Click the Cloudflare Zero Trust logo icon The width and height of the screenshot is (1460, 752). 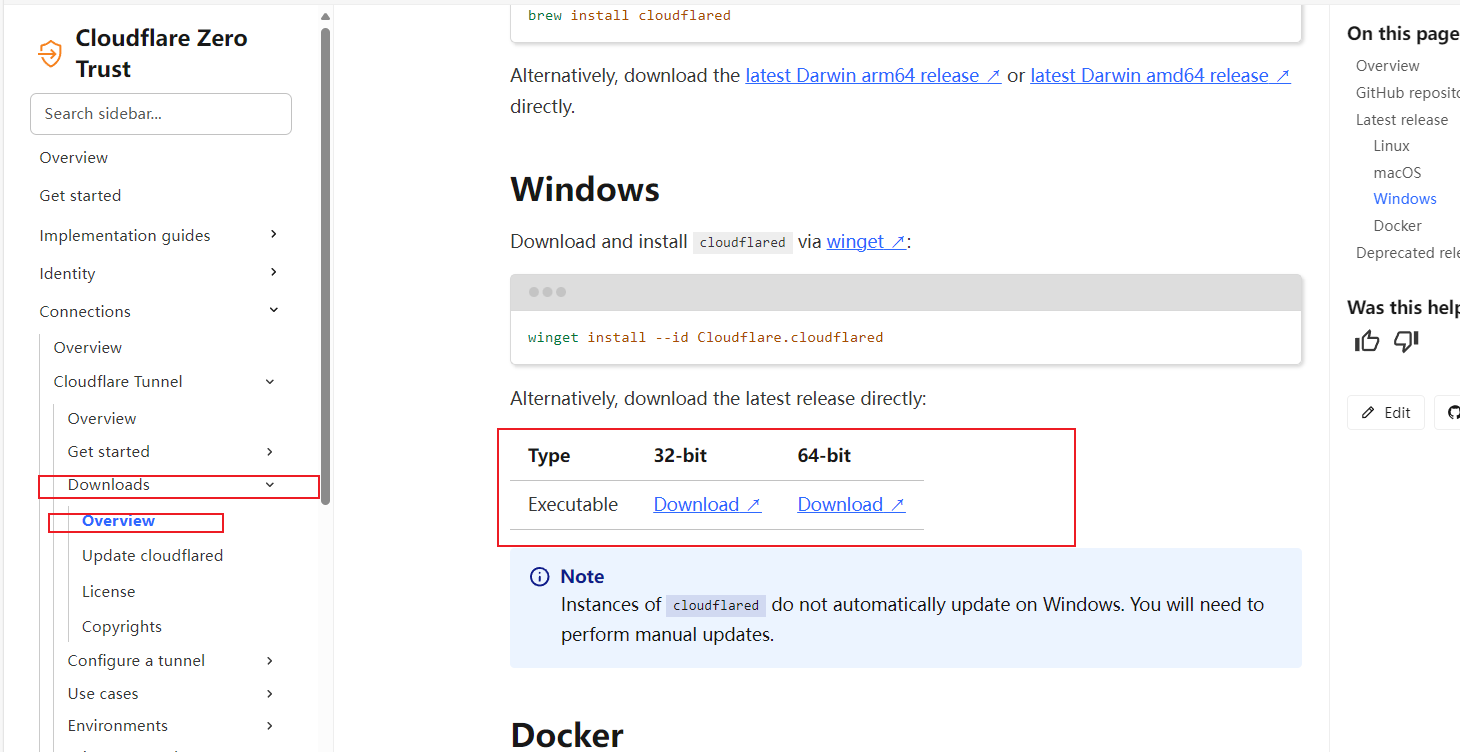tap(49, 54)
